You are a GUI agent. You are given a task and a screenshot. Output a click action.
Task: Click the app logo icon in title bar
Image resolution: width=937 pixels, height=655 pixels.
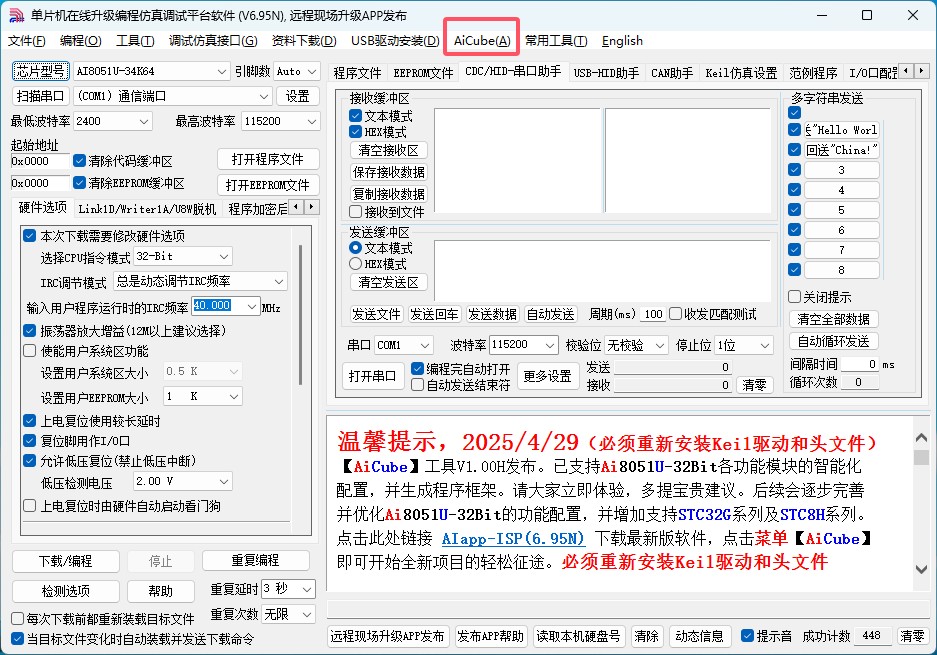coord(16,16)
